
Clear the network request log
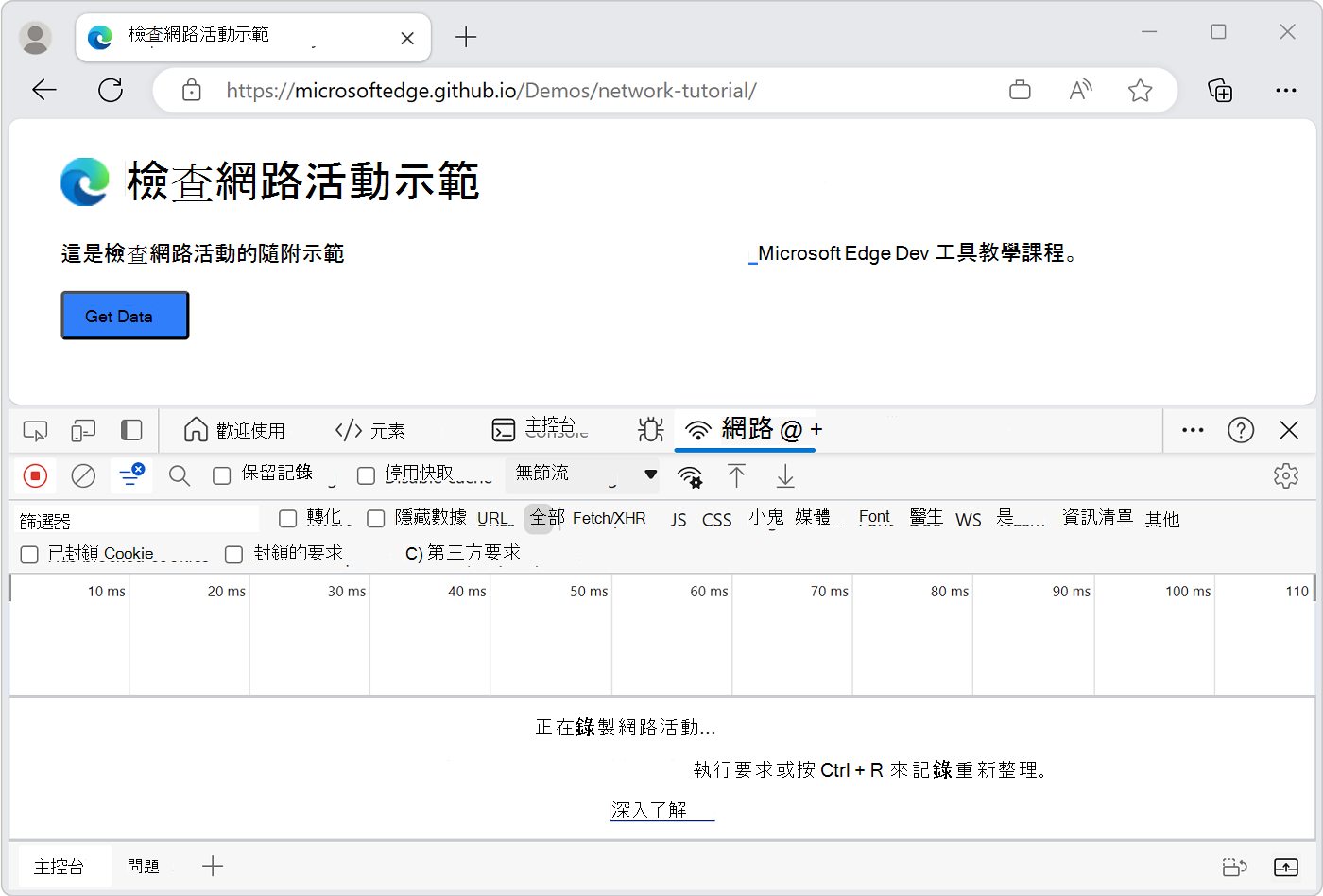[x=83, y=475]
